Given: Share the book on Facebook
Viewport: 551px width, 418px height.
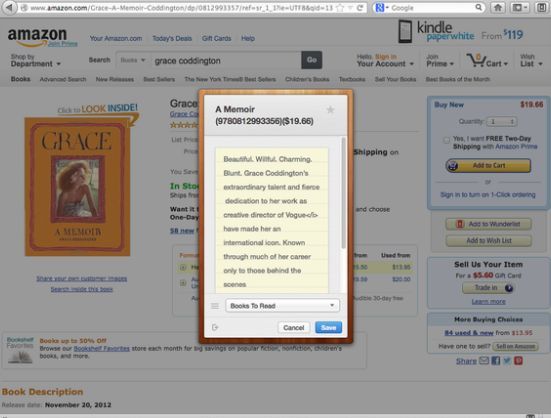Looking at the screenshot, I should pos(495,361).
